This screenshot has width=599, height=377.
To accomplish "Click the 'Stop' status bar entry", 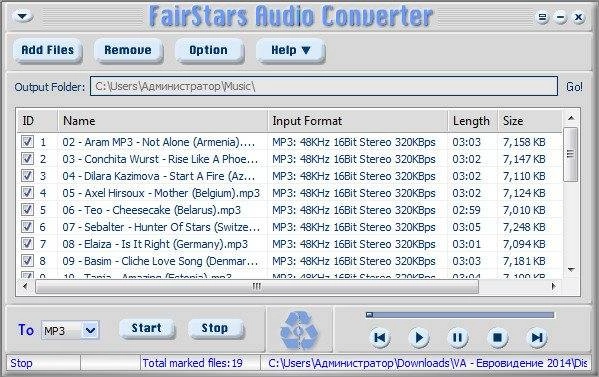I will point(21,363).
